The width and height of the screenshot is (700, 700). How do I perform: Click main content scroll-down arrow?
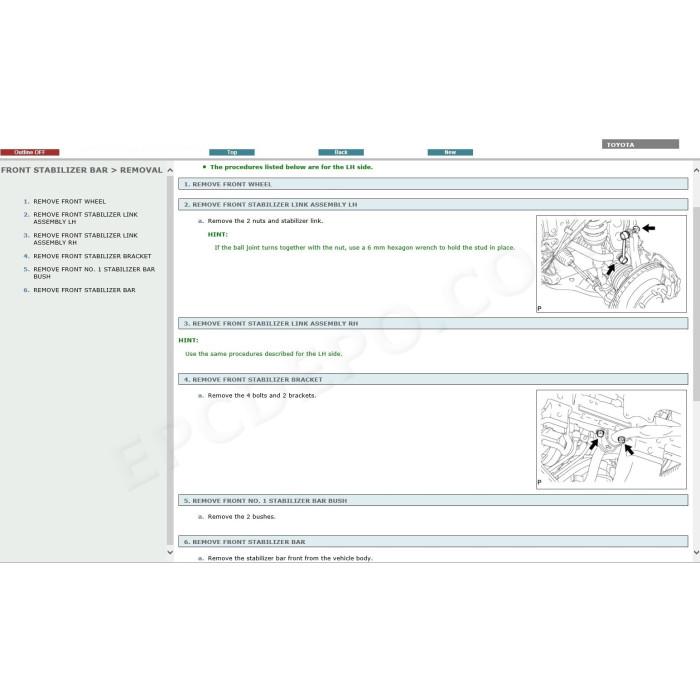pyautogui.click(x=696, y=552)
